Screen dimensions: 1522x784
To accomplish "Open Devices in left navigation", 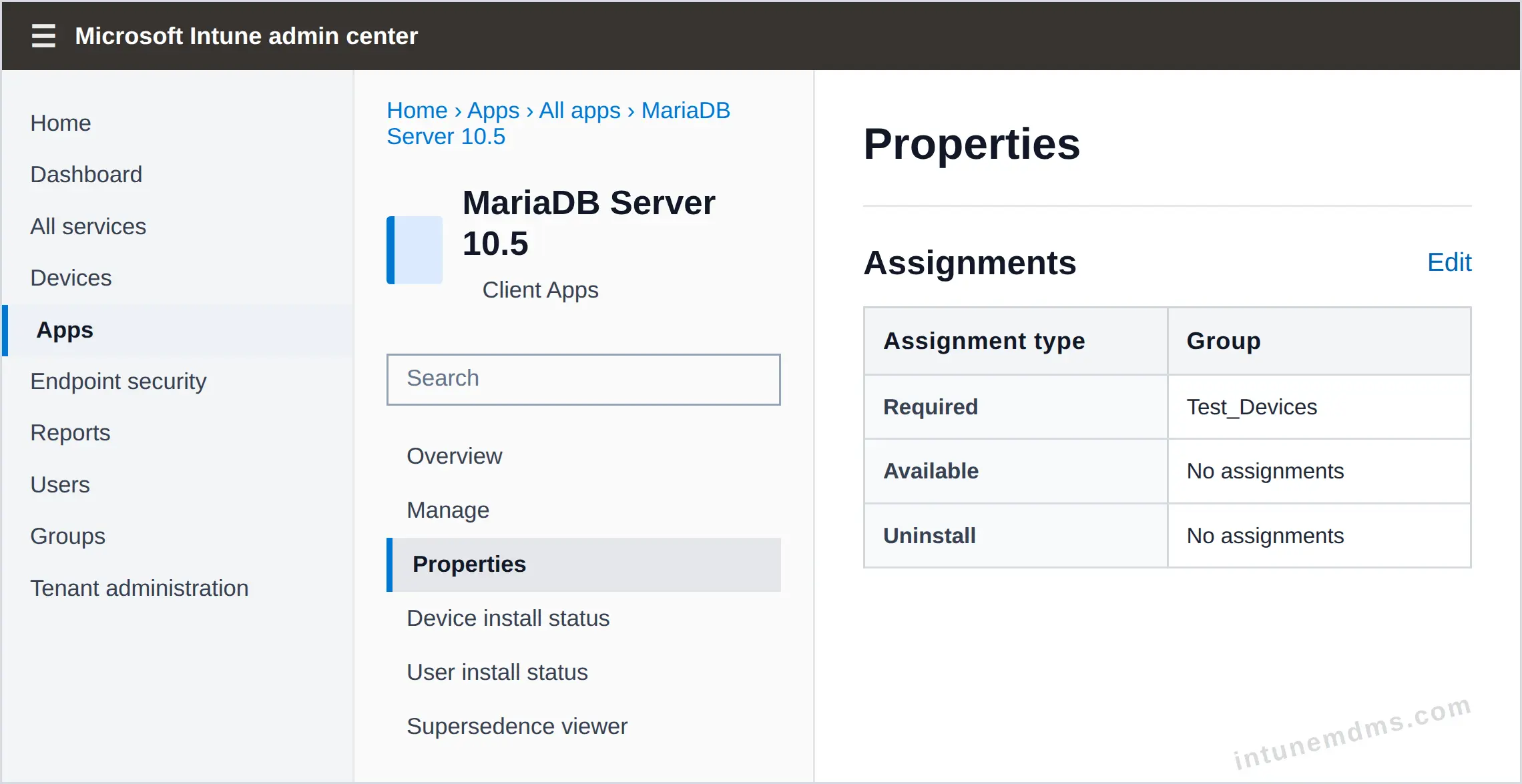I will click(71, 278).
